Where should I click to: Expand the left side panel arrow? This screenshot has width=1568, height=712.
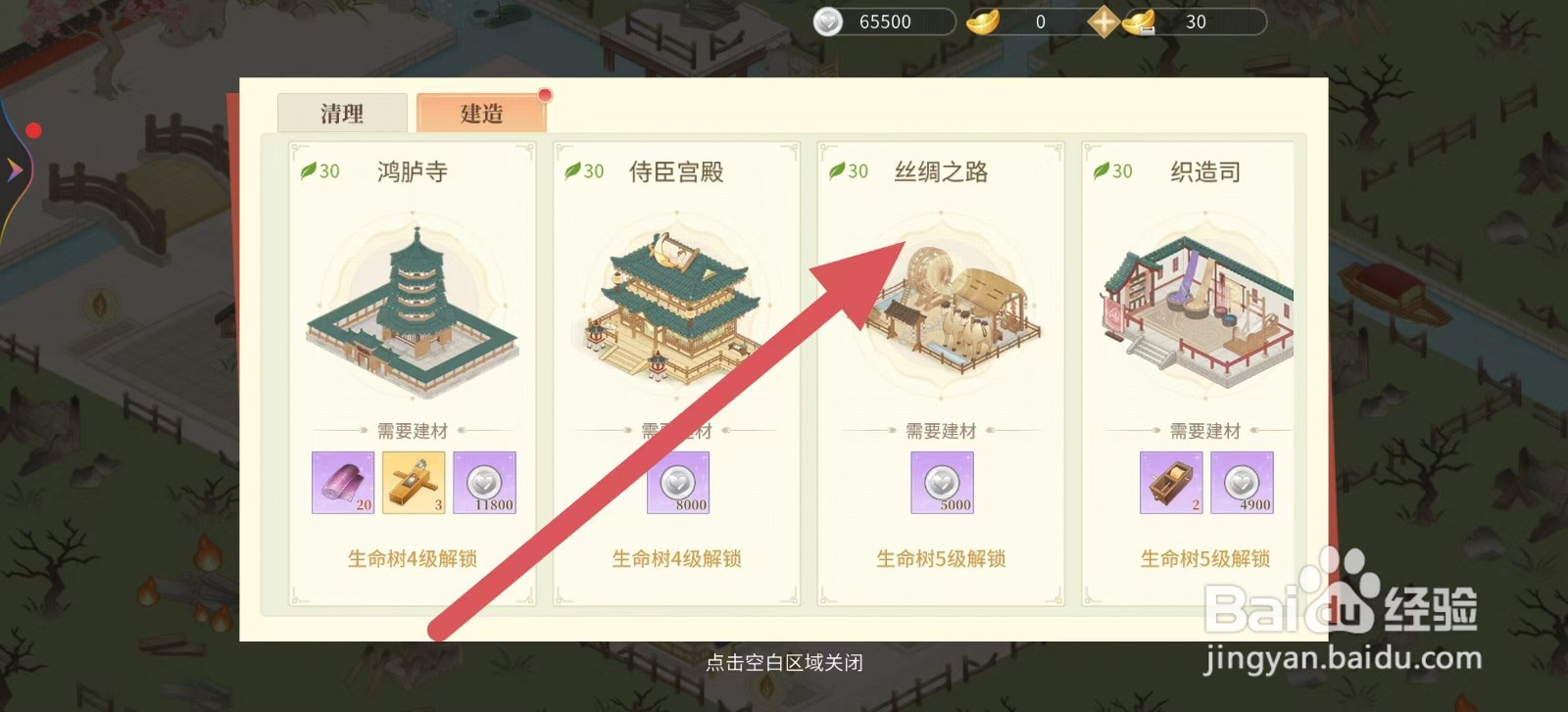pos(14,169)
